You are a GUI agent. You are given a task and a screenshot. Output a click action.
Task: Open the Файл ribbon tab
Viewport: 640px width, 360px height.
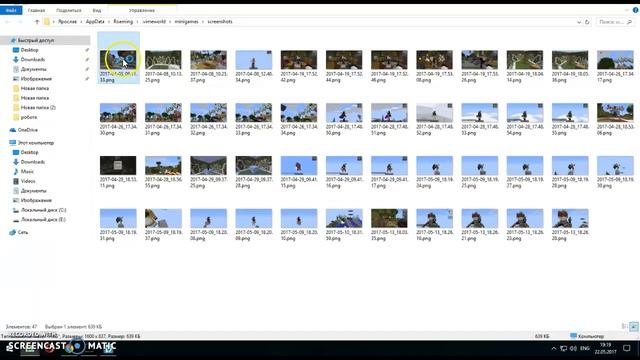point(11,10)
